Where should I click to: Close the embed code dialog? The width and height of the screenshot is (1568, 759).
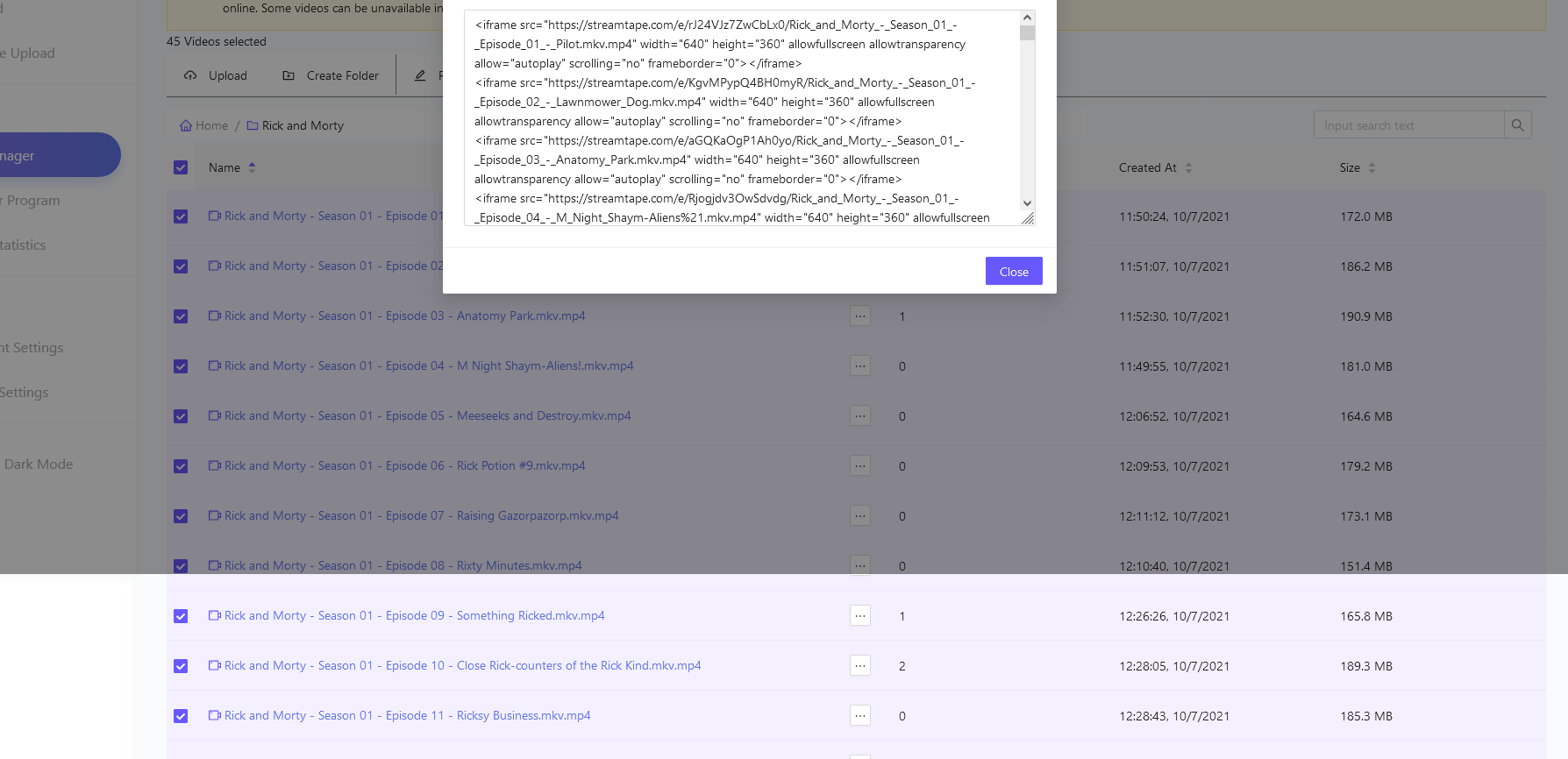click(1014, 271)
